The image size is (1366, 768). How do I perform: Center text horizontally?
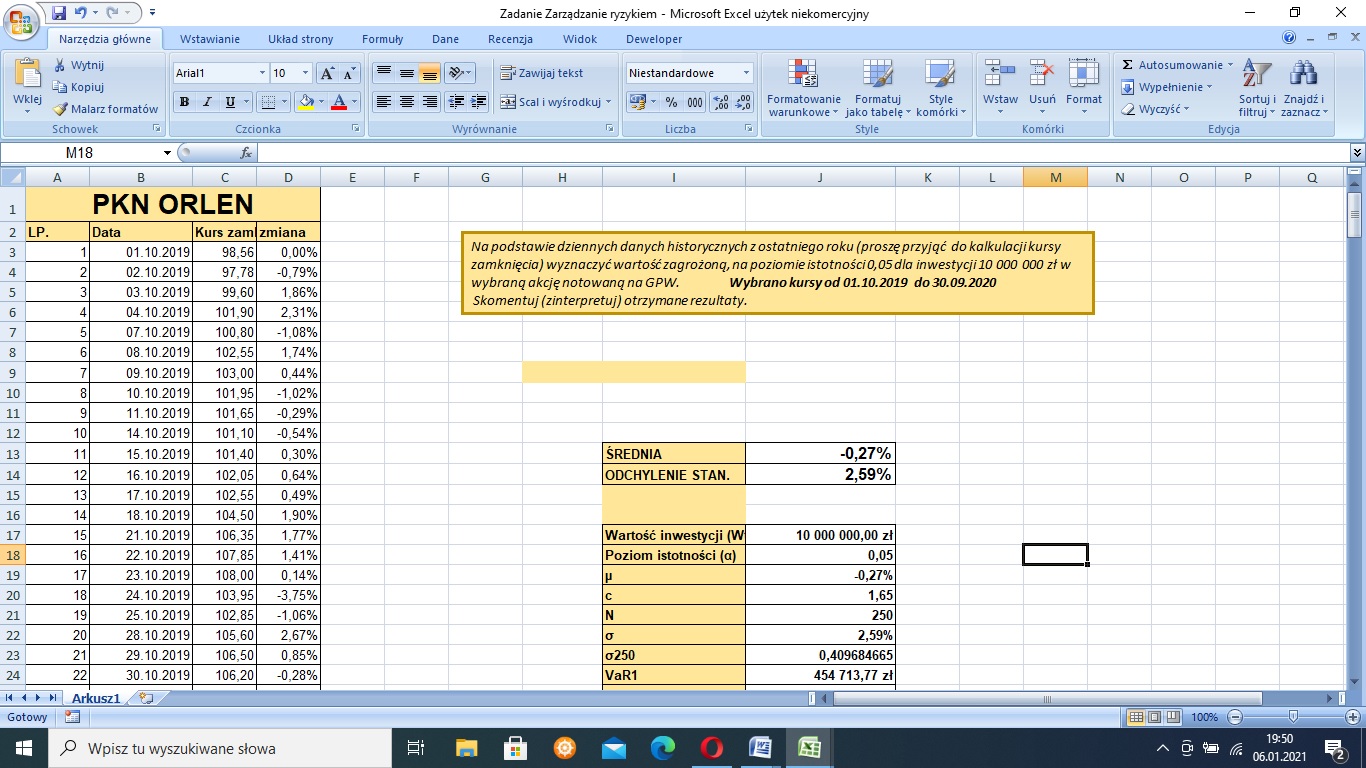tap(406, 102)
